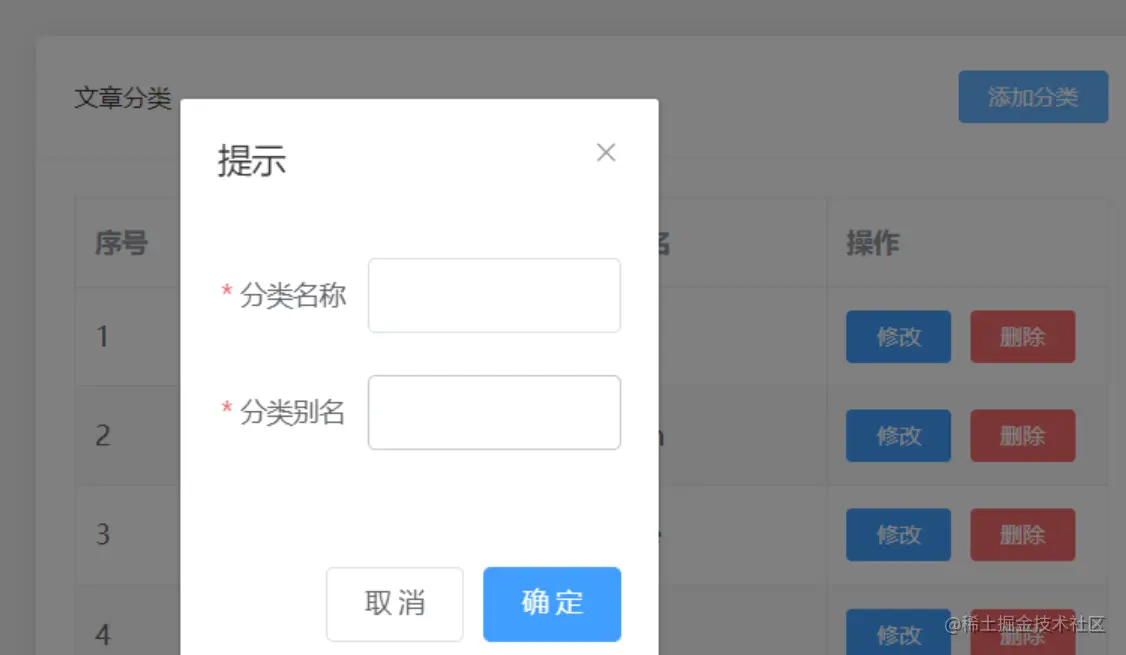Select the 序号 column header

coord(121,243)
